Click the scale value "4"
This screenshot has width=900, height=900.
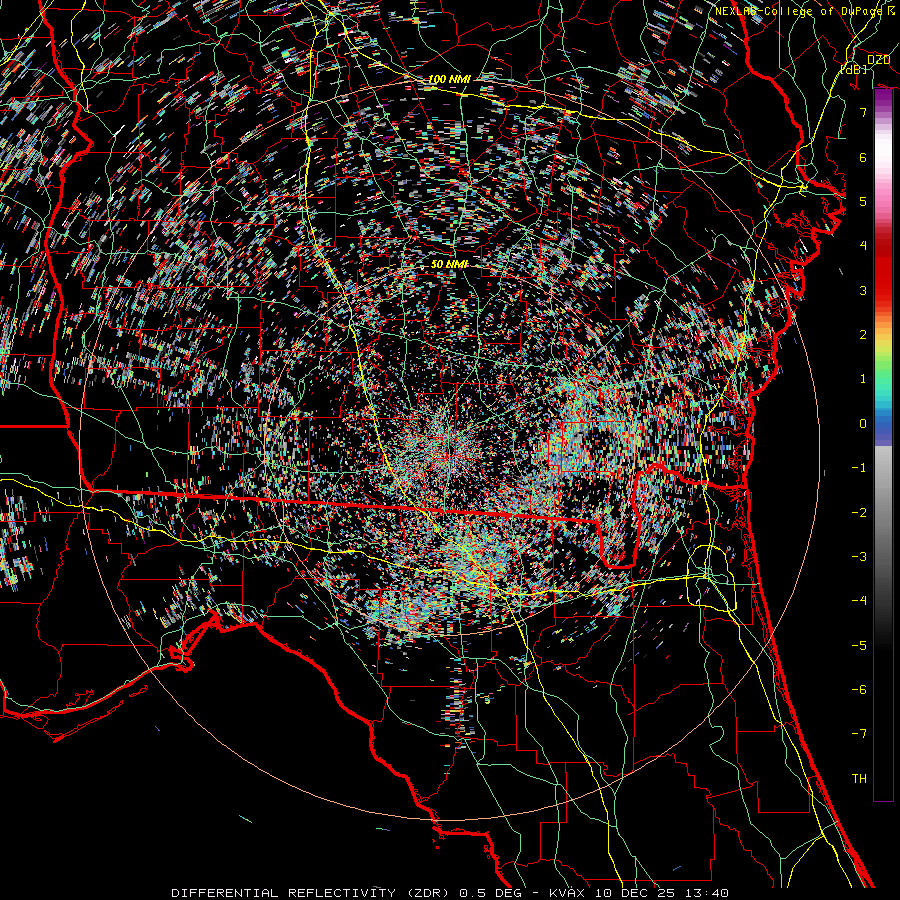[x=863, y=246]
